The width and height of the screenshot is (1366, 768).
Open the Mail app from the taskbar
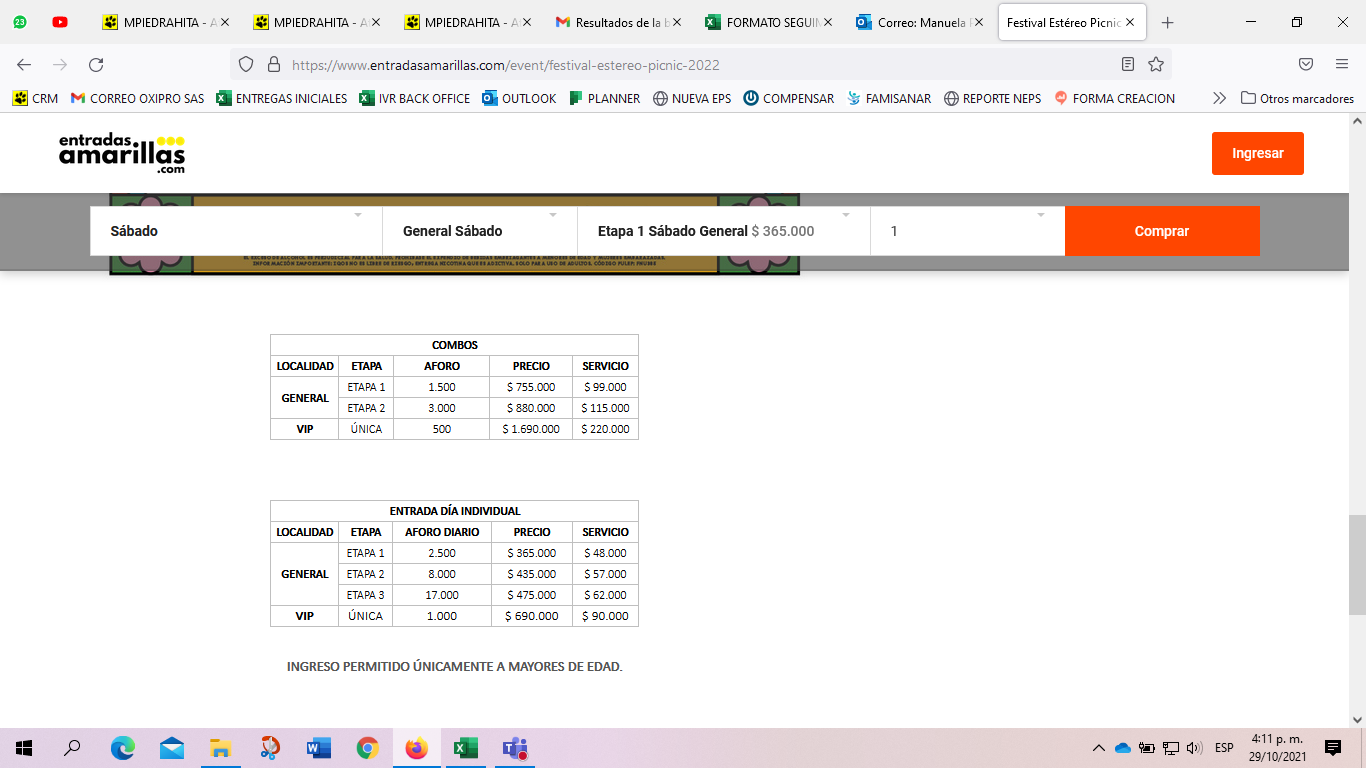[171, 748]
